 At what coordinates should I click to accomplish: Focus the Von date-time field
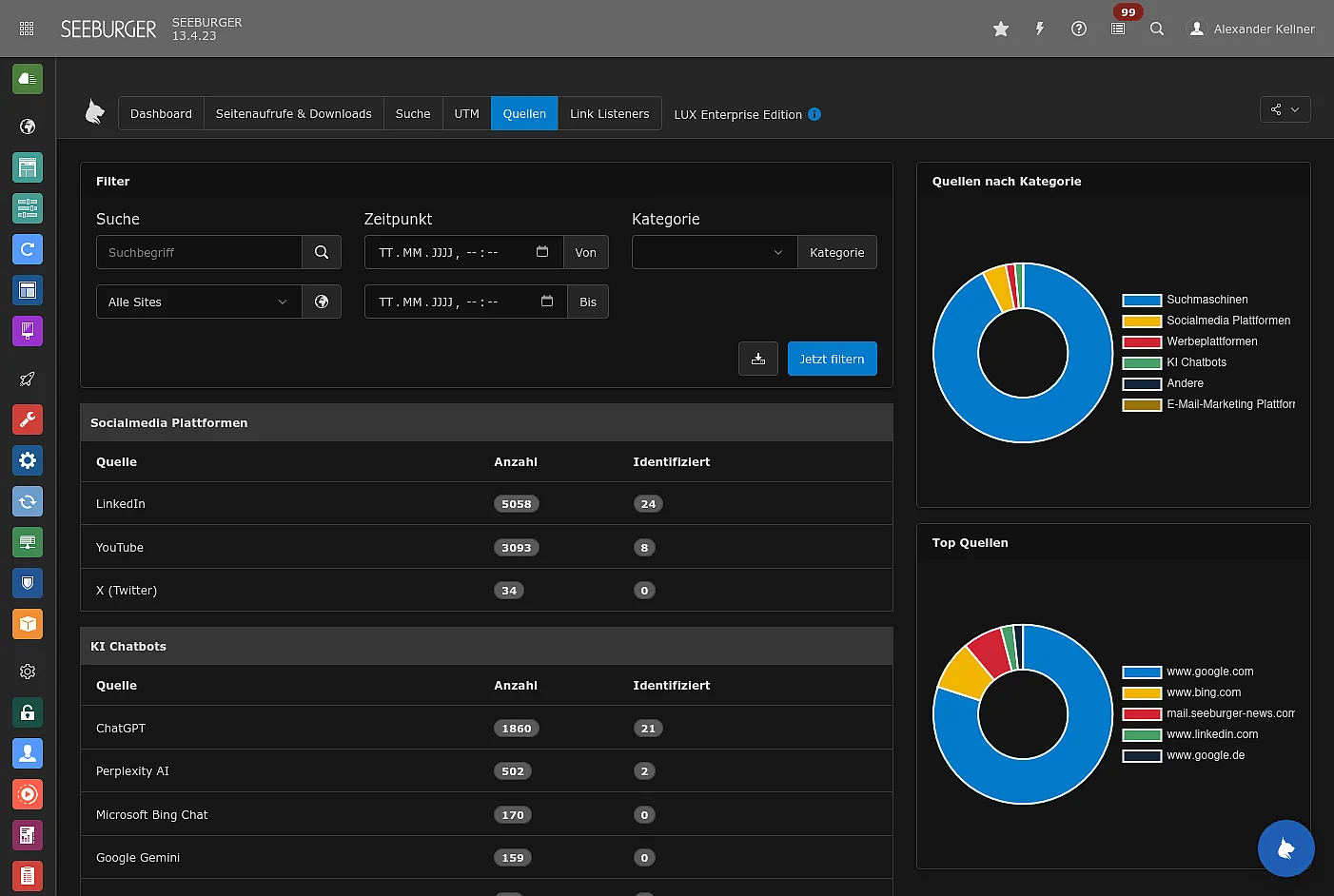[464, 252]
